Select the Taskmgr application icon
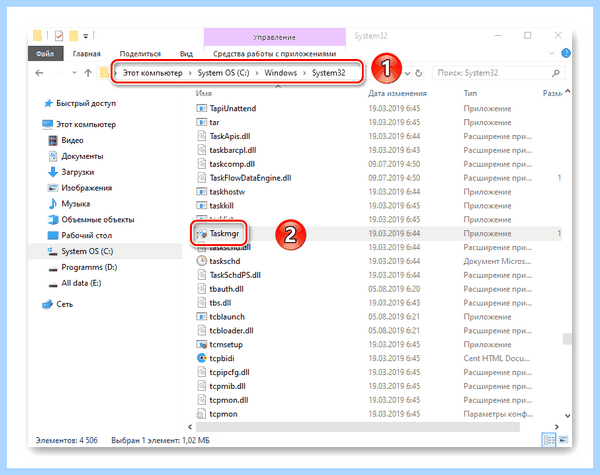The image size is (600, 475). click(202, 233)
